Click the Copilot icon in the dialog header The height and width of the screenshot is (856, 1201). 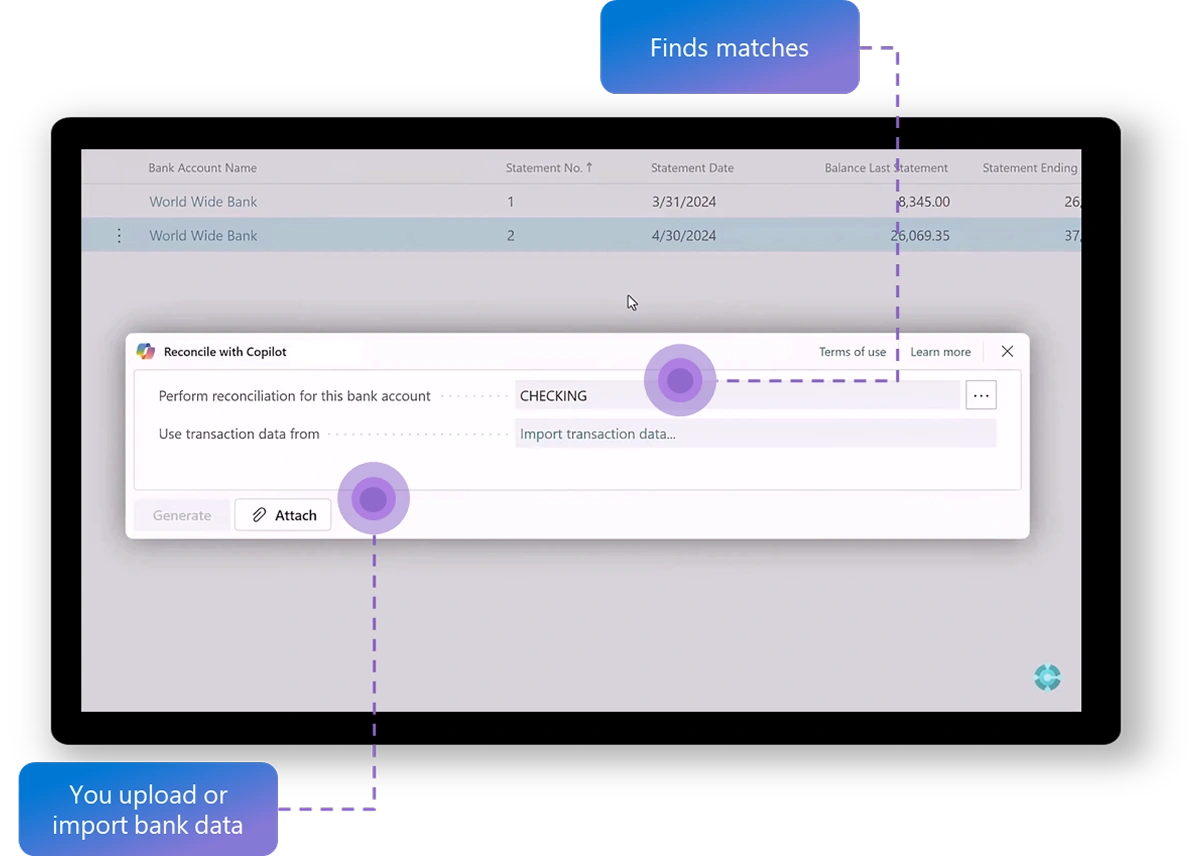click(x=144, y=351)
